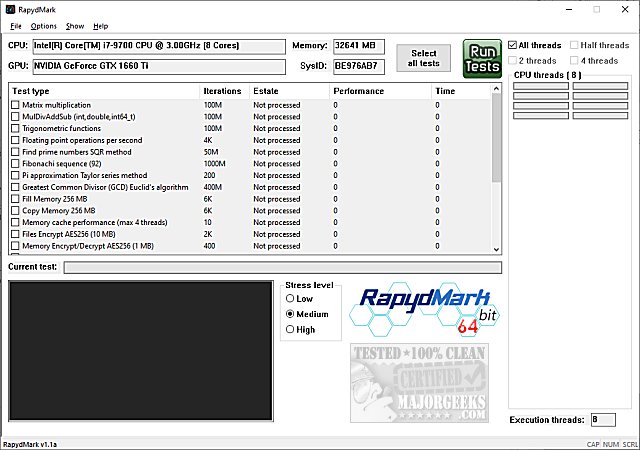The height and width of the screenshot is (450, 640).
Task: Check the Fibonachi sequence (92) test
Action: click(15, 164)
